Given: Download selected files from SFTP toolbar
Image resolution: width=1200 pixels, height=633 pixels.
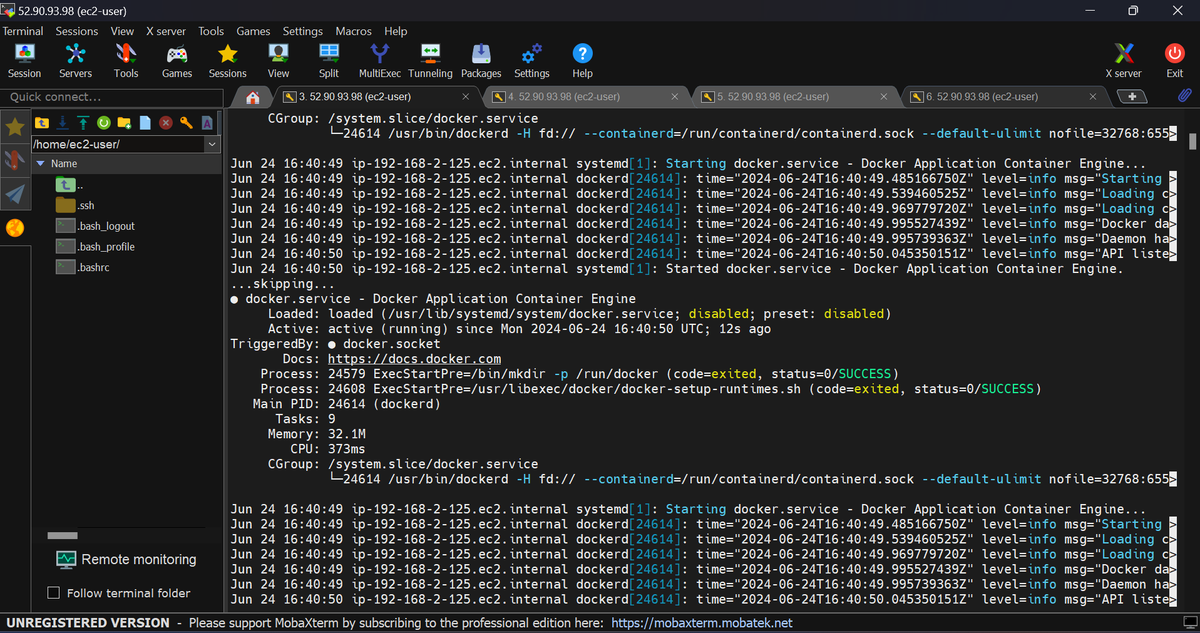Looking at the screenshot, I should coord(62,123).
